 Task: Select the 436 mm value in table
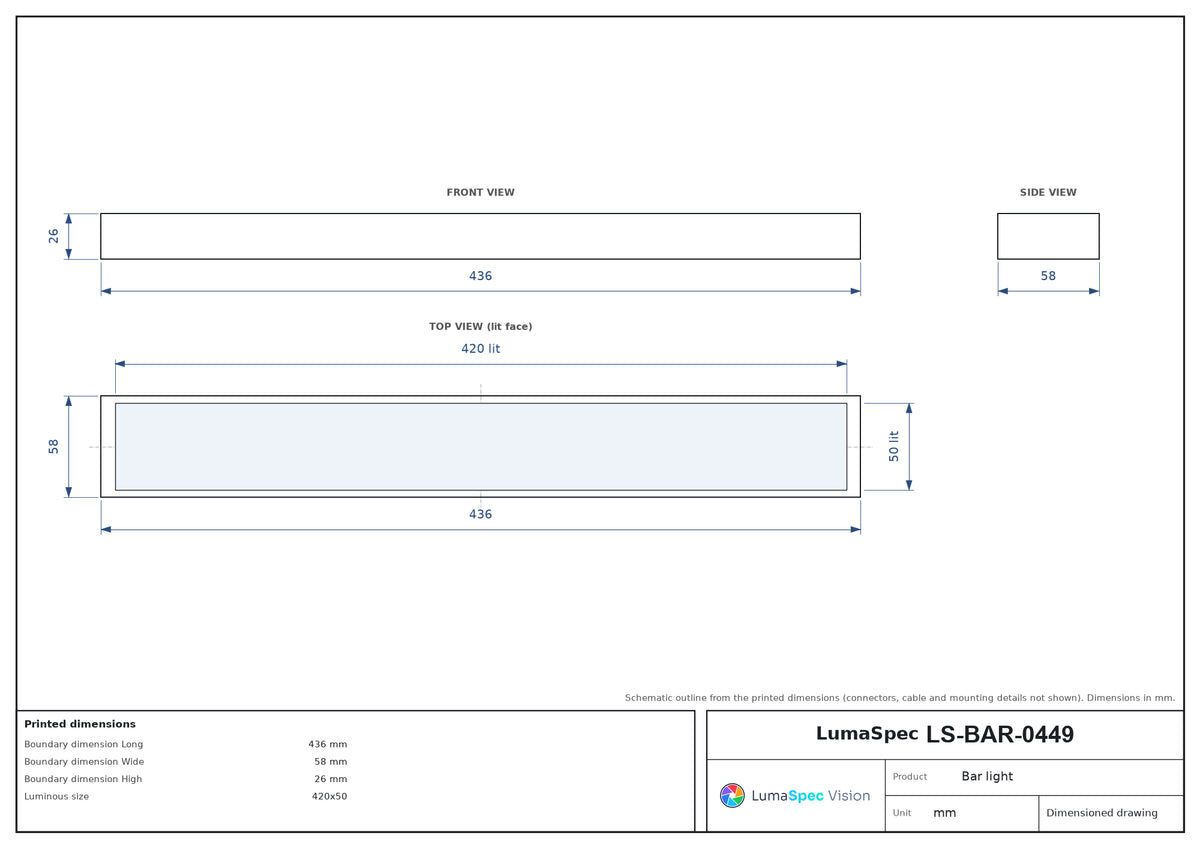tap(328, 744)
